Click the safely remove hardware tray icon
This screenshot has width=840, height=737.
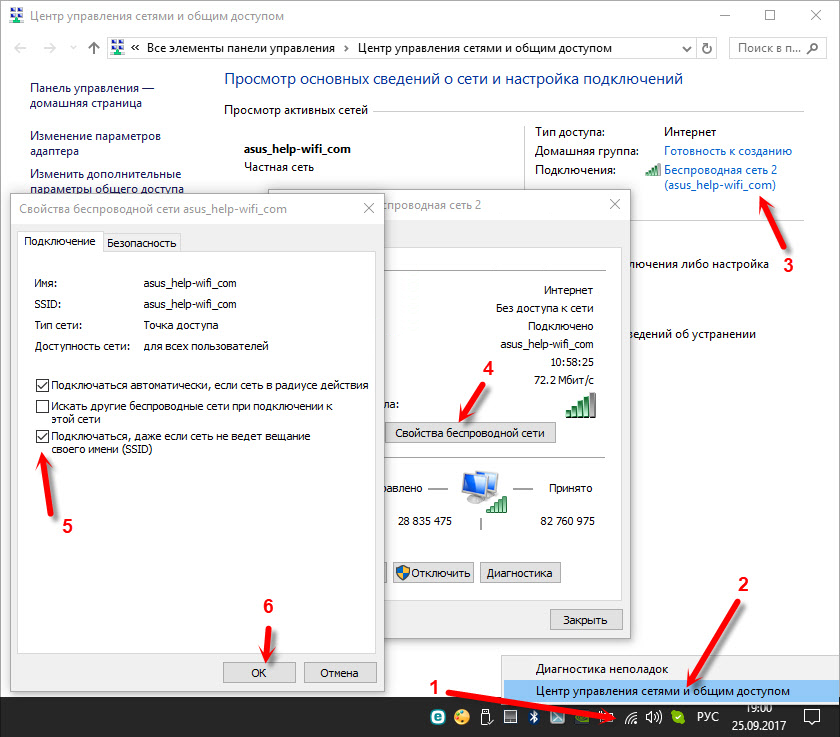point(486,717)
